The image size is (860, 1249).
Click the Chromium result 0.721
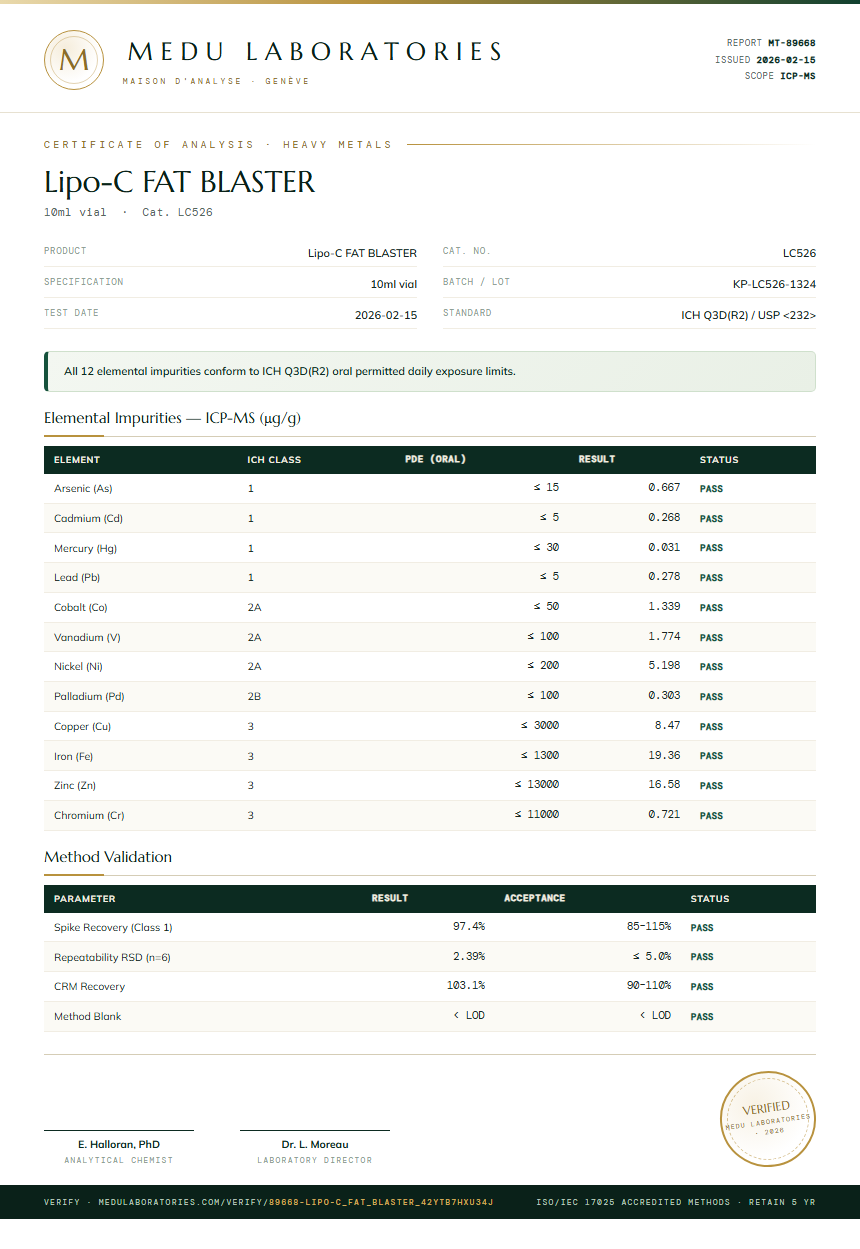(664, 815)
